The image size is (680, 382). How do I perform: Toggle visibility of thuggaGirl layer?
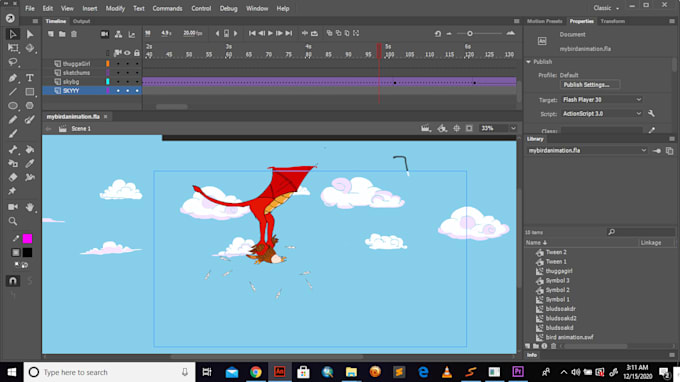pos(128,64)
